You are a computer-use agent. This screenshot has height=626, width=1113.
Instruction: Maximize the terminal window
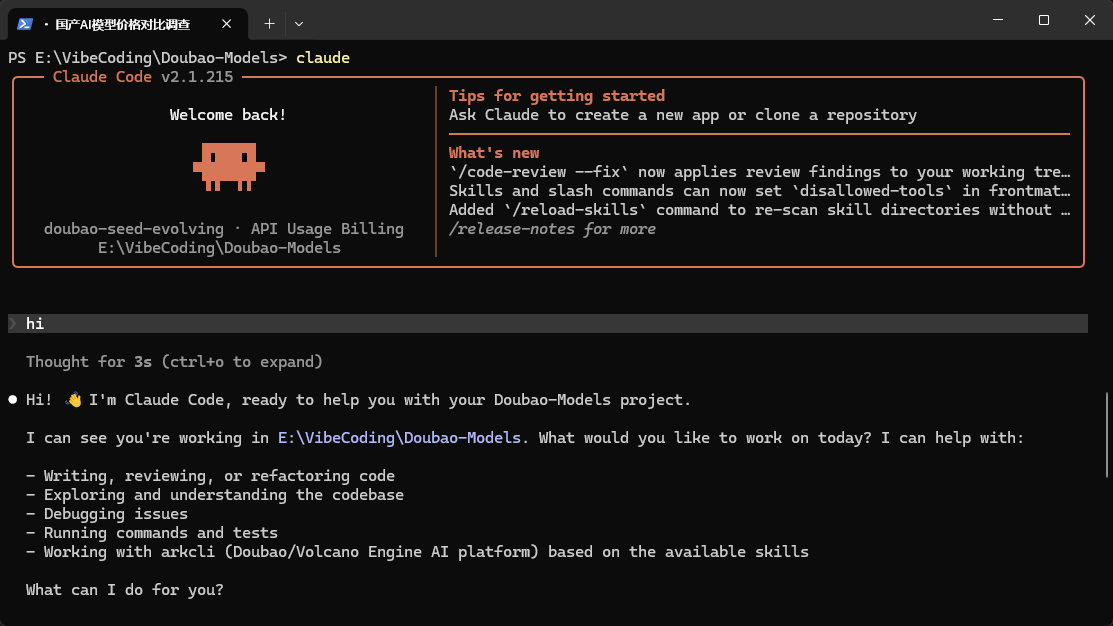coord(1043,20)
